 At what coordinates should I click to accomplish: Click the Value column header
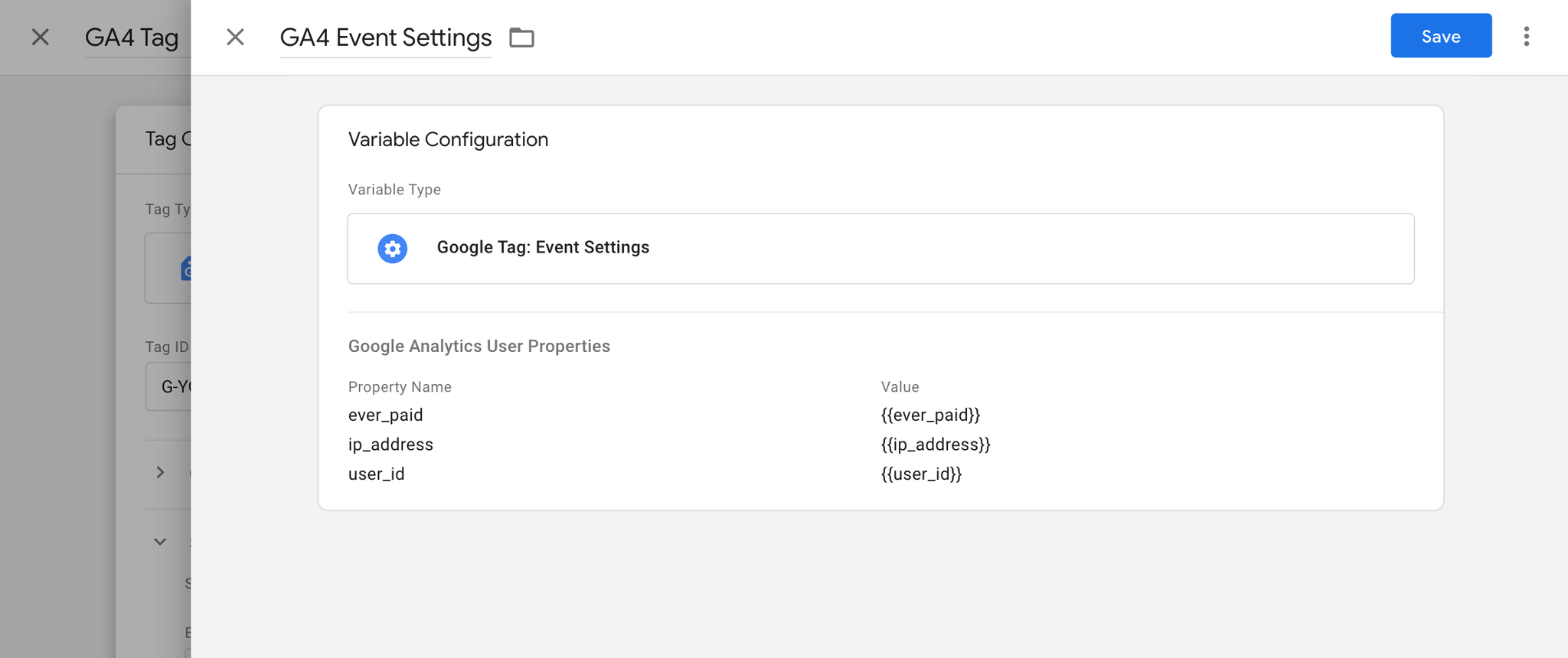pyautogui.click(x=900, y=387)
